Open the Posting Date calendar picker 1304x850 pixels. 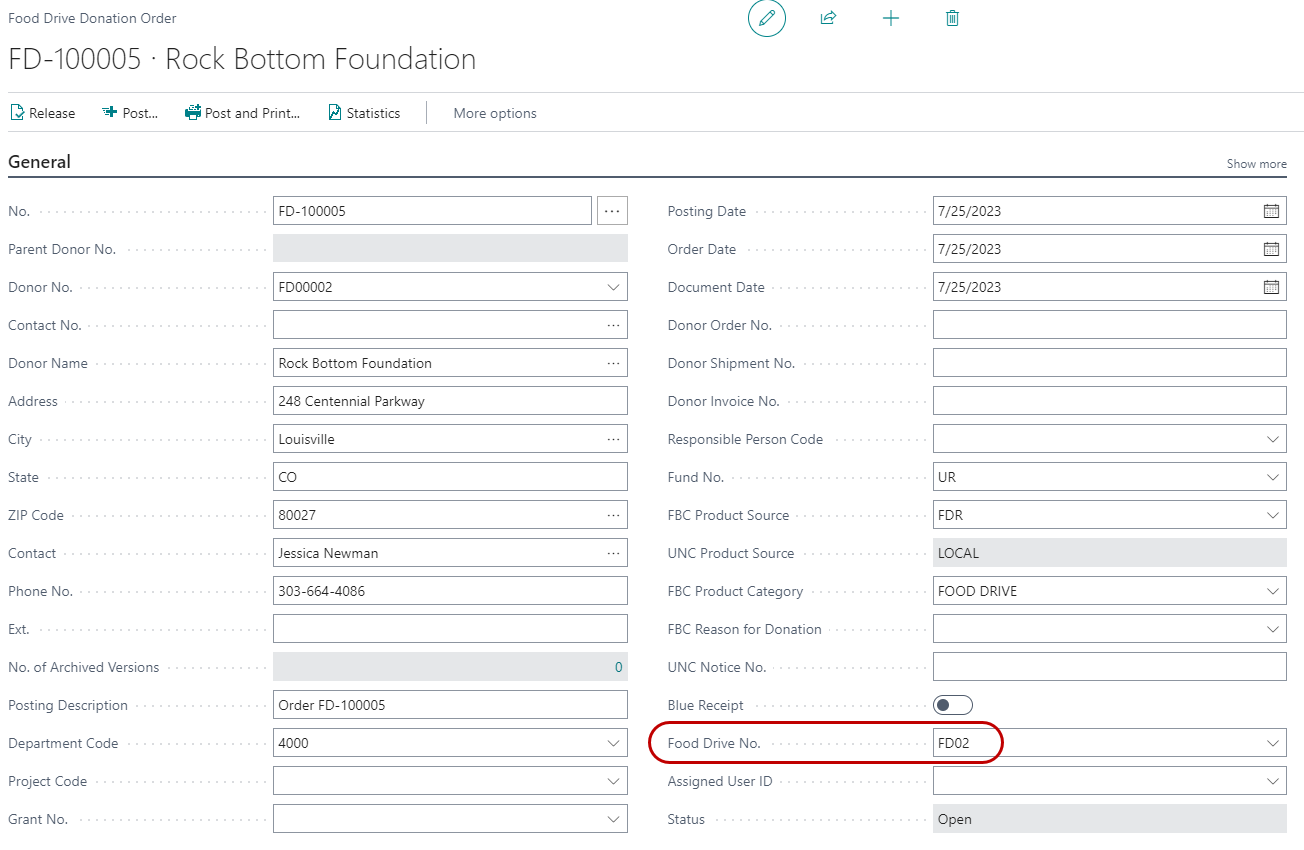pos(1271,211)
